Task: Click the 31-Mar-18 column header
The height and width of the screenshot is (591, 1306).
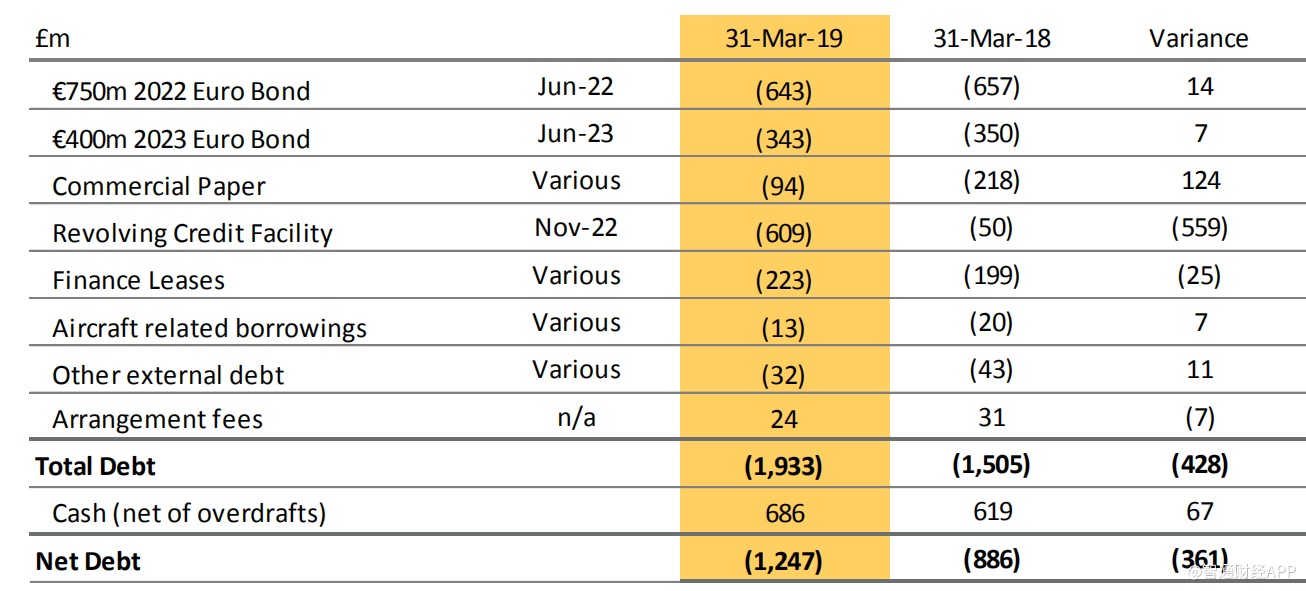Action: point(991,39)
